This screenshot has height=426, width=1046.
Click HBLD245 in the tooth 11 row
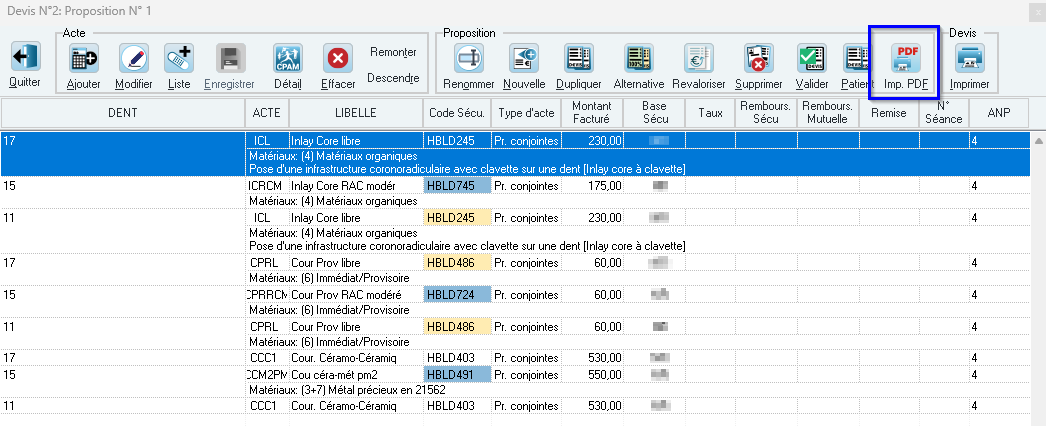click(x=457, y=217)
